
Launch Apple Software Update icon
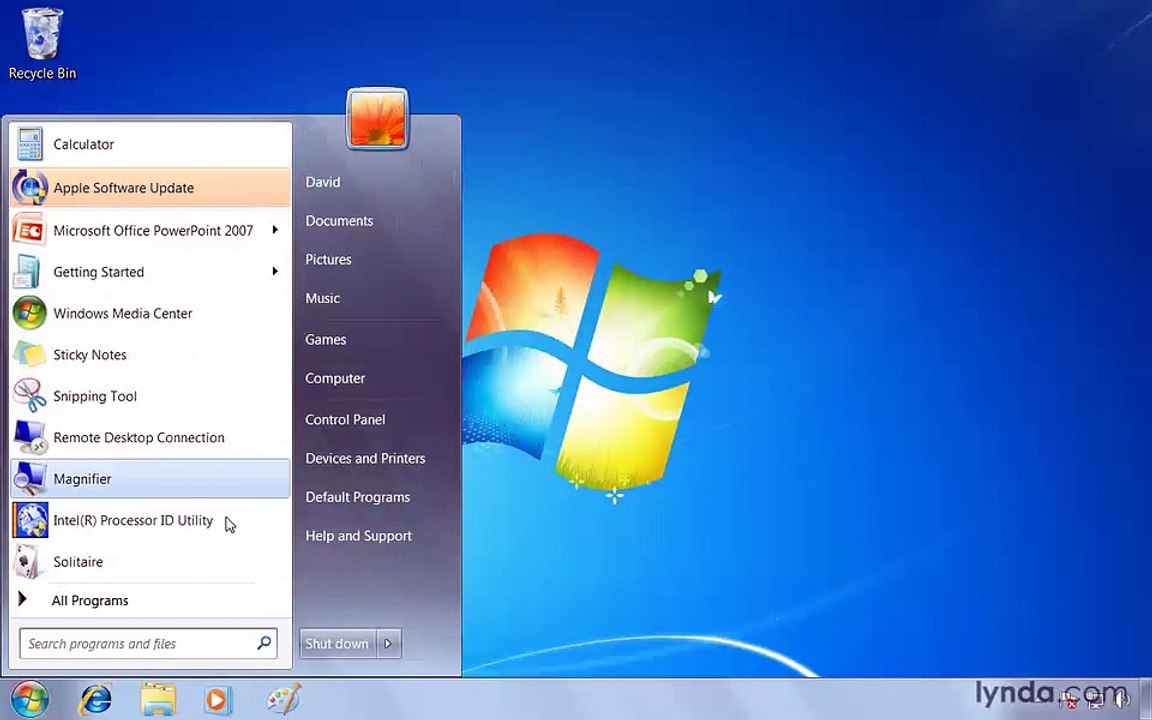pos(30,187)
